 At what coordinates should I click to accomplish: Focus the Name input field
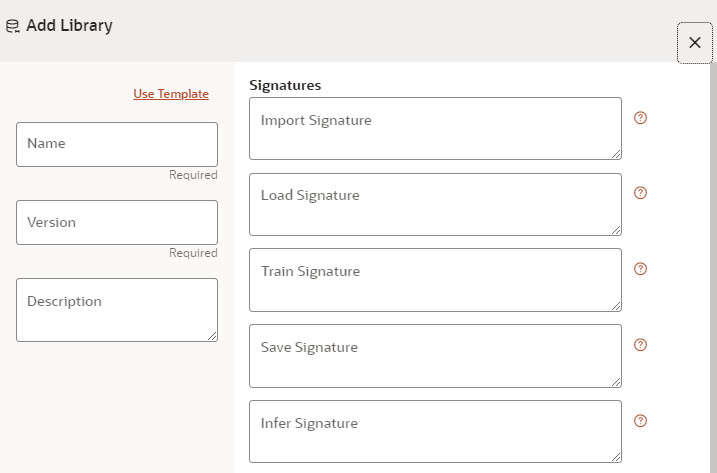tap(117, 144)
